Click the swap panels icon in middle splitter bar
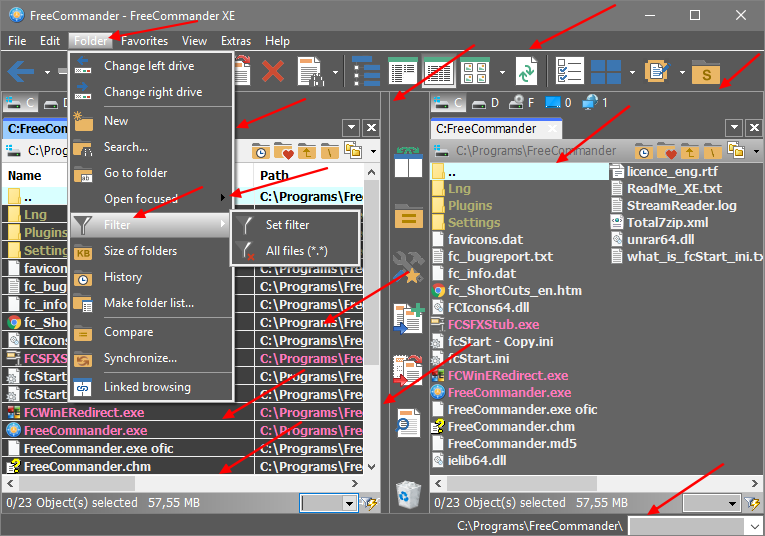Viewport: 765px width, 536px height. 408,162
